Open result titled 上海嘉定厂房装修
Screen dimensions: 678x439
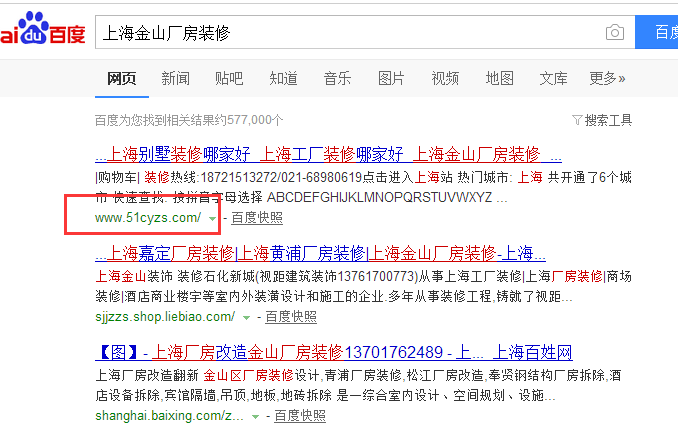[320, 253]
